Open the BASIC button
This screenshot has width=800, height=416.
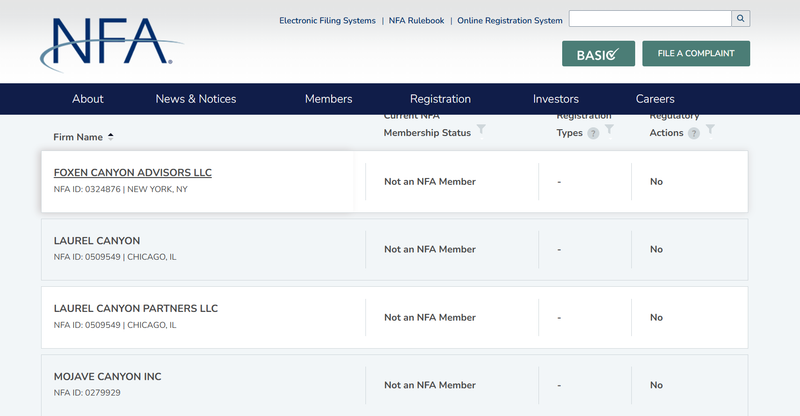(x=598, y=54)
